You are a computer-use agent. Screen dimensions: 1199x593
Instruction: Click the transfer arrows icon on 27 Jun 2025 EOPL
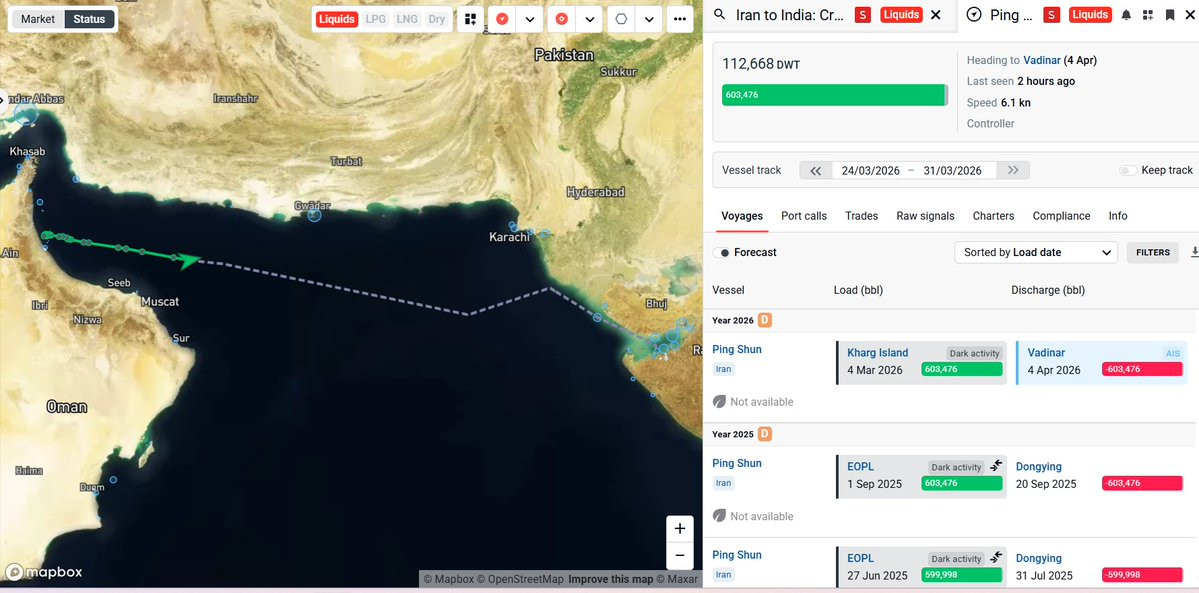pos(996,557)
